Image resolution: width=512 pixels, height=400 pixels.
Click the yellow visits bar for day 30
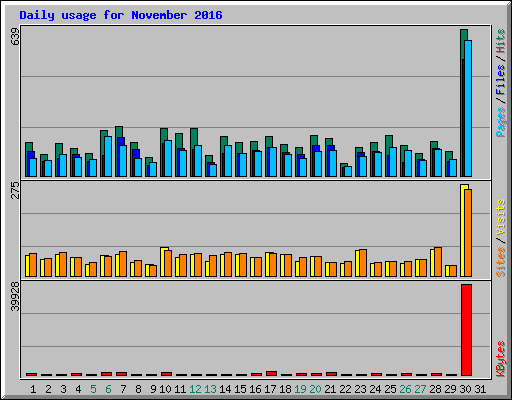coord(462,230)
